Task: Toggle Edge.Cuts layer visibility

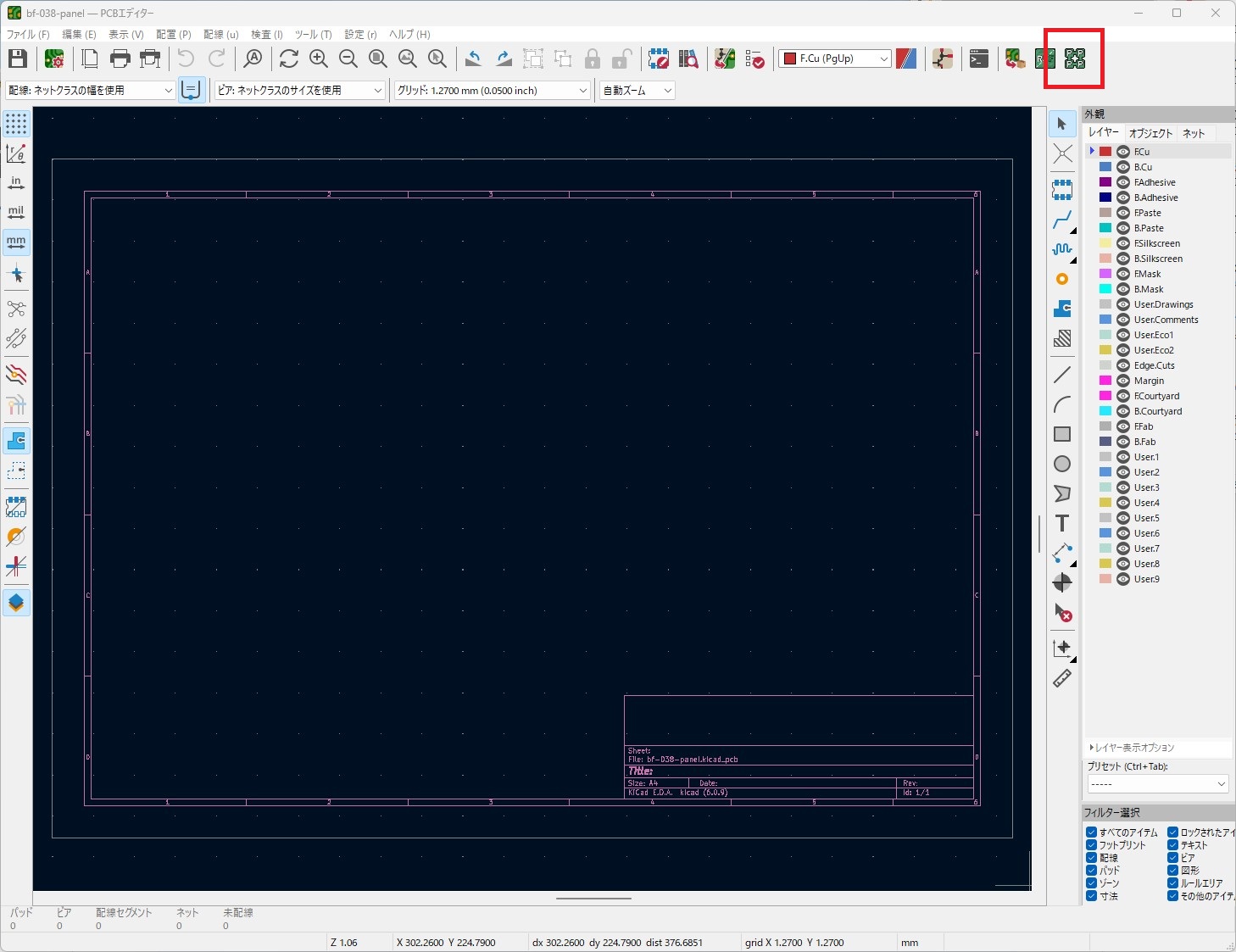Action: click(1124, 365)
